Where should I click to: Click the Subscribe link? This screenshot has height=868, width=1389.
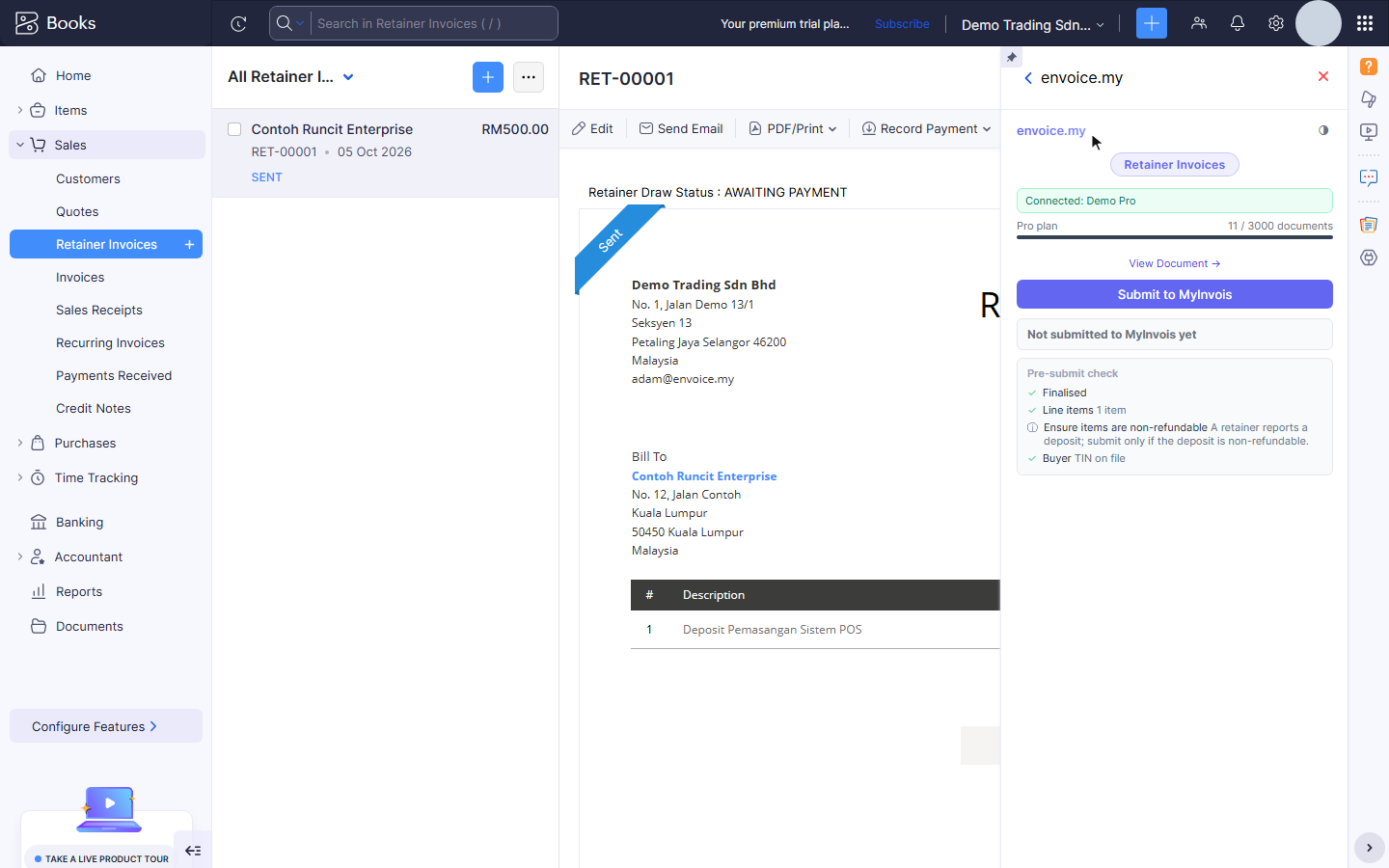coord(902,24)
